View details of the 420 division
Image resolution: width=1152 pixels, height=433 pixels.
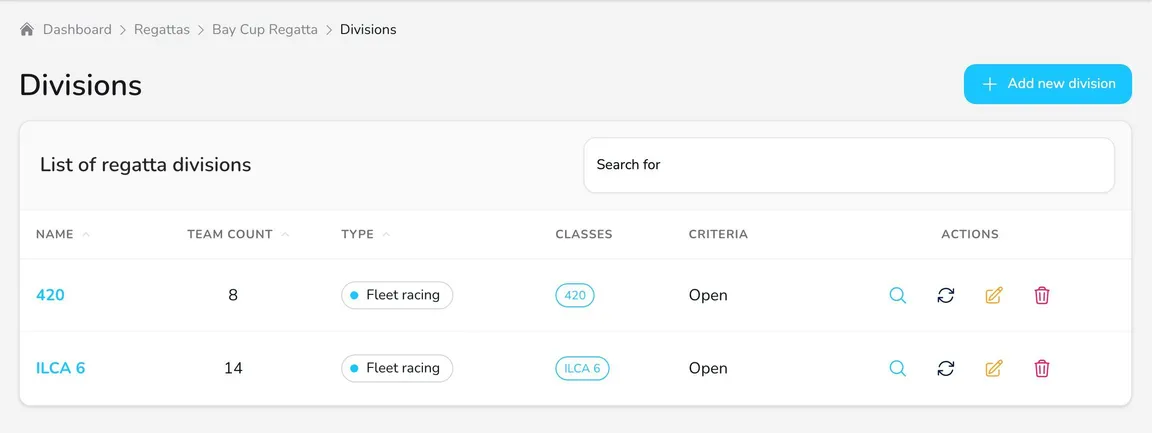[897, 296]
